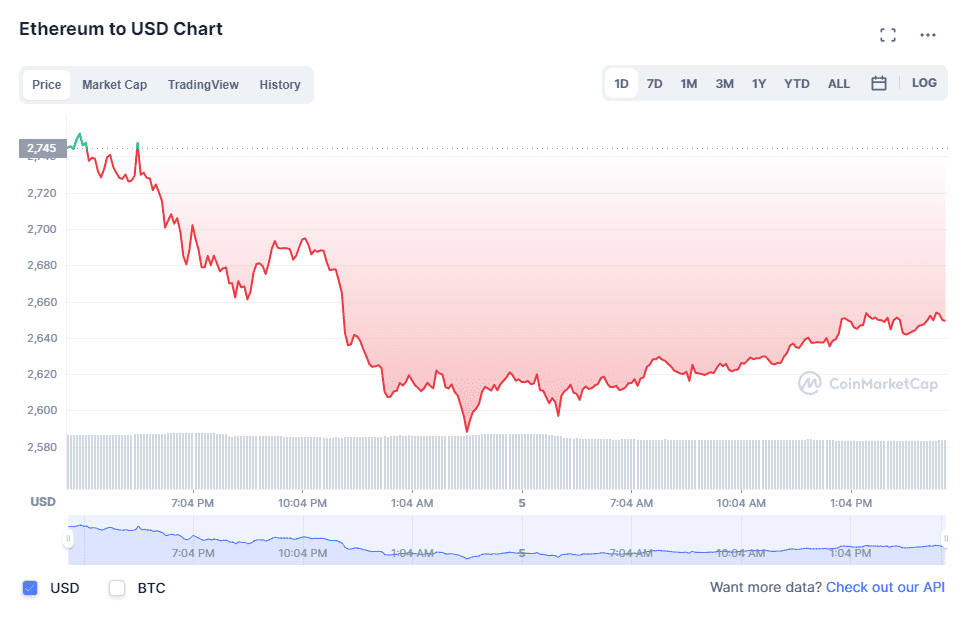This screenshot has width=962, height=617.
Task: Open the Check out our API link
Action: 885,588
